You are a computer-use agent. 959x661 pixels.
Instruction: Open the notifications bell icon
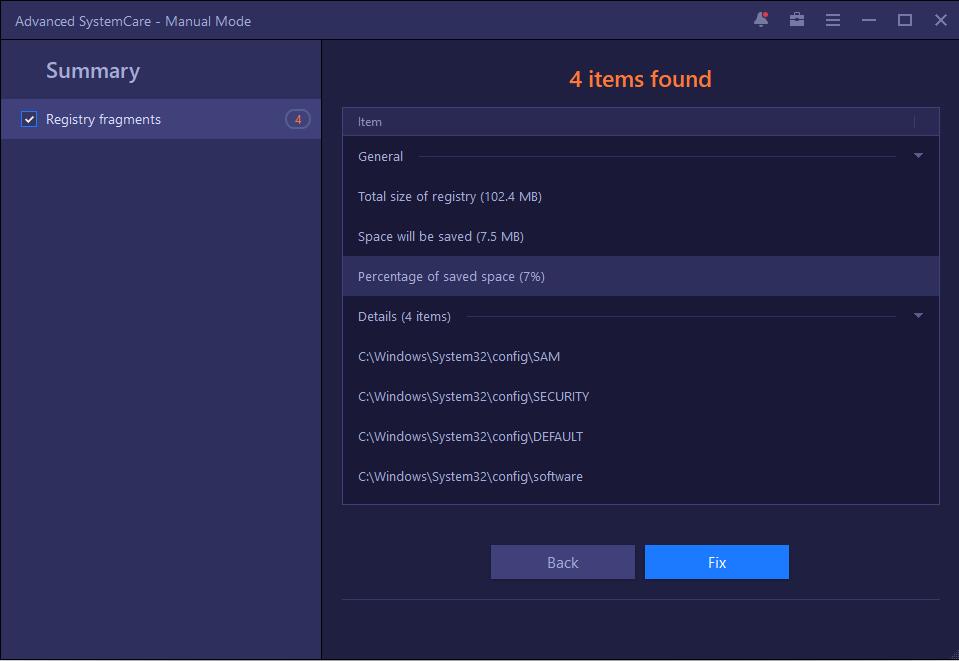761,20
